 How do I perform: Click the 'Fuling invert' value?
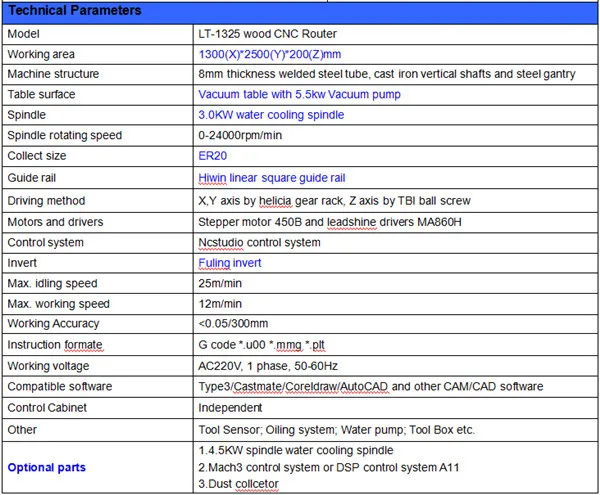[x=230, y=263]
